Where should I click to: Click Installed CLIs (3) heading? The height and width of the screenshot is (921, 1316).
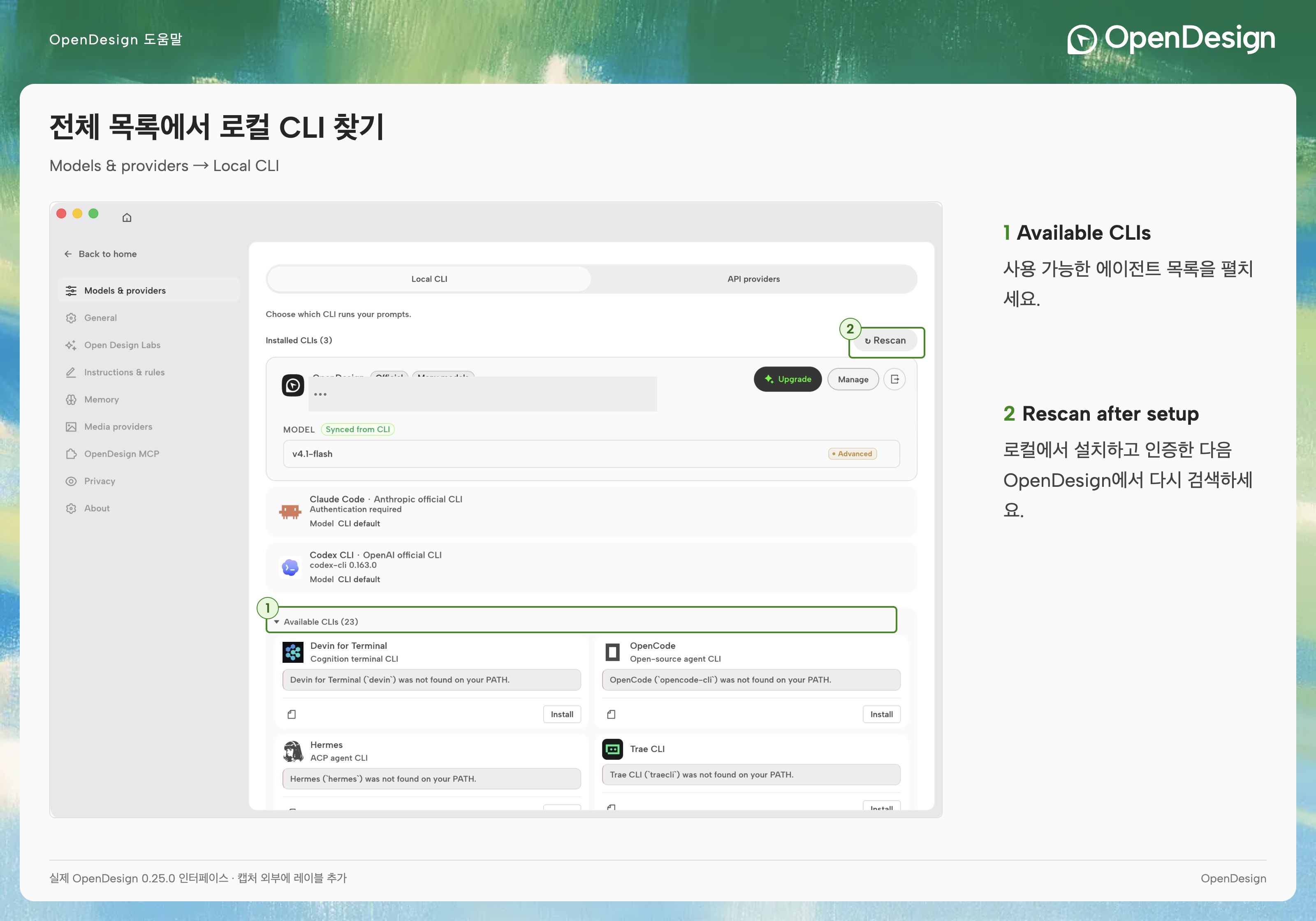click(299, 340)
